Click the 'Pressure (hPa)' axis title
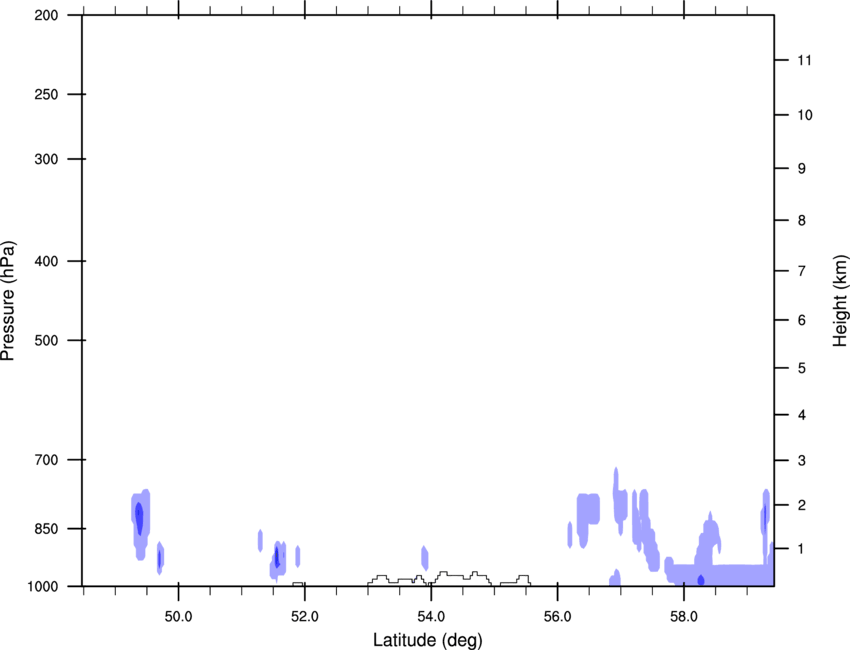850x650 pixels. pyautogui.click(x=8, y=301)
